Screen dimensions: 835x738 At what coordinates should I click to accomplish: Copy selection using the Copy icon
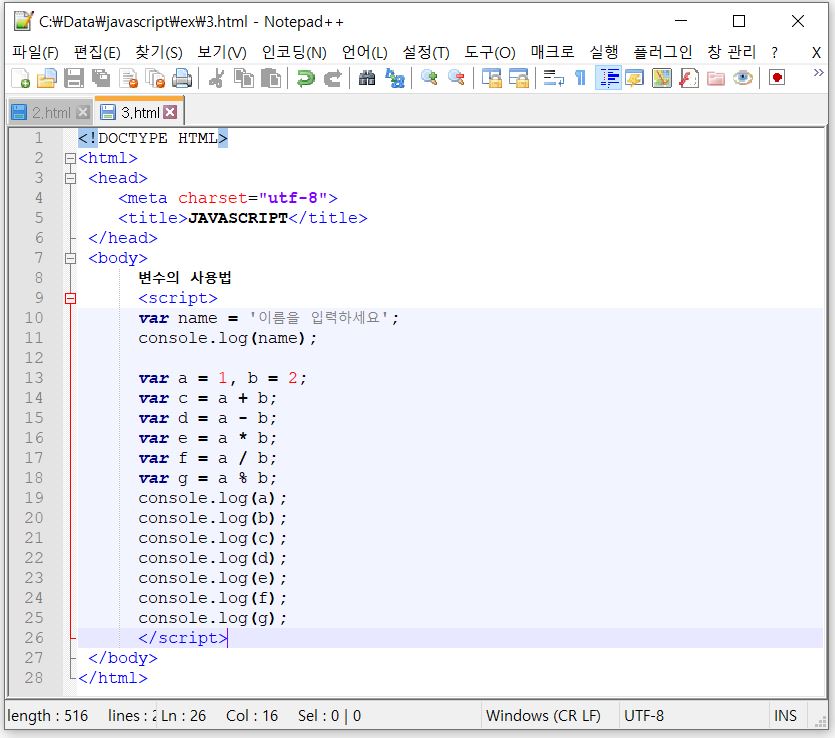[244, 78]
